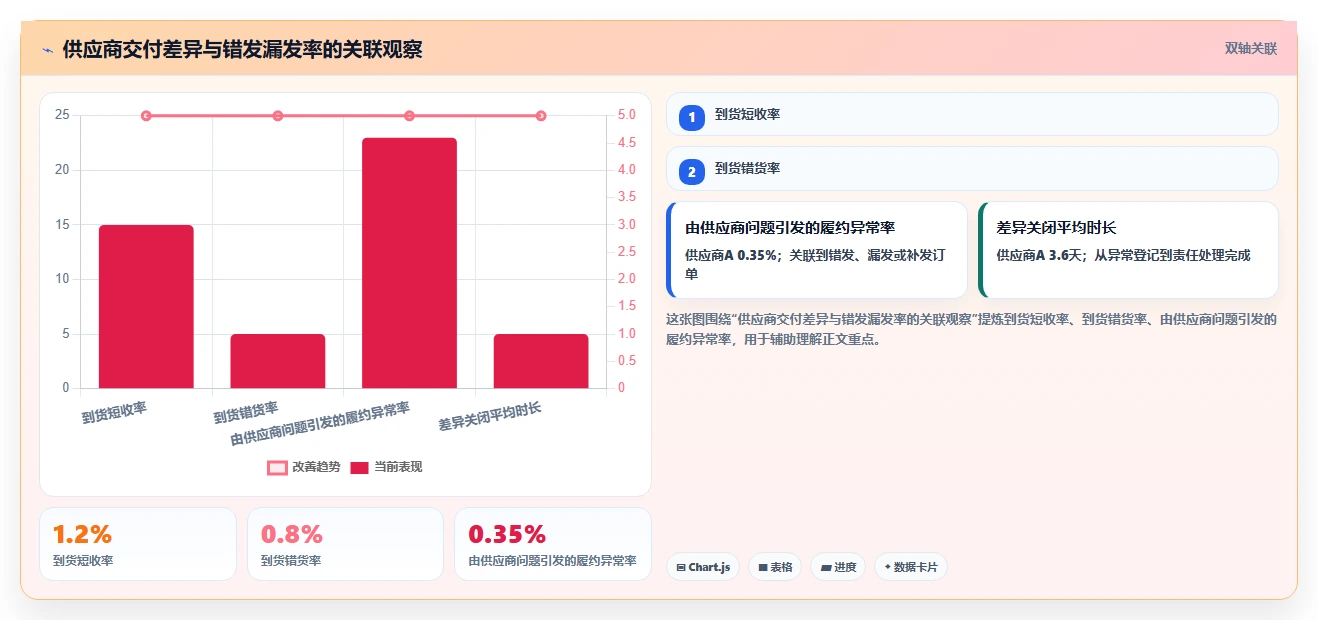1318x620 pixels.
Task: Click the 到货错货率 red bar
Action: click(x=278, y=361)
